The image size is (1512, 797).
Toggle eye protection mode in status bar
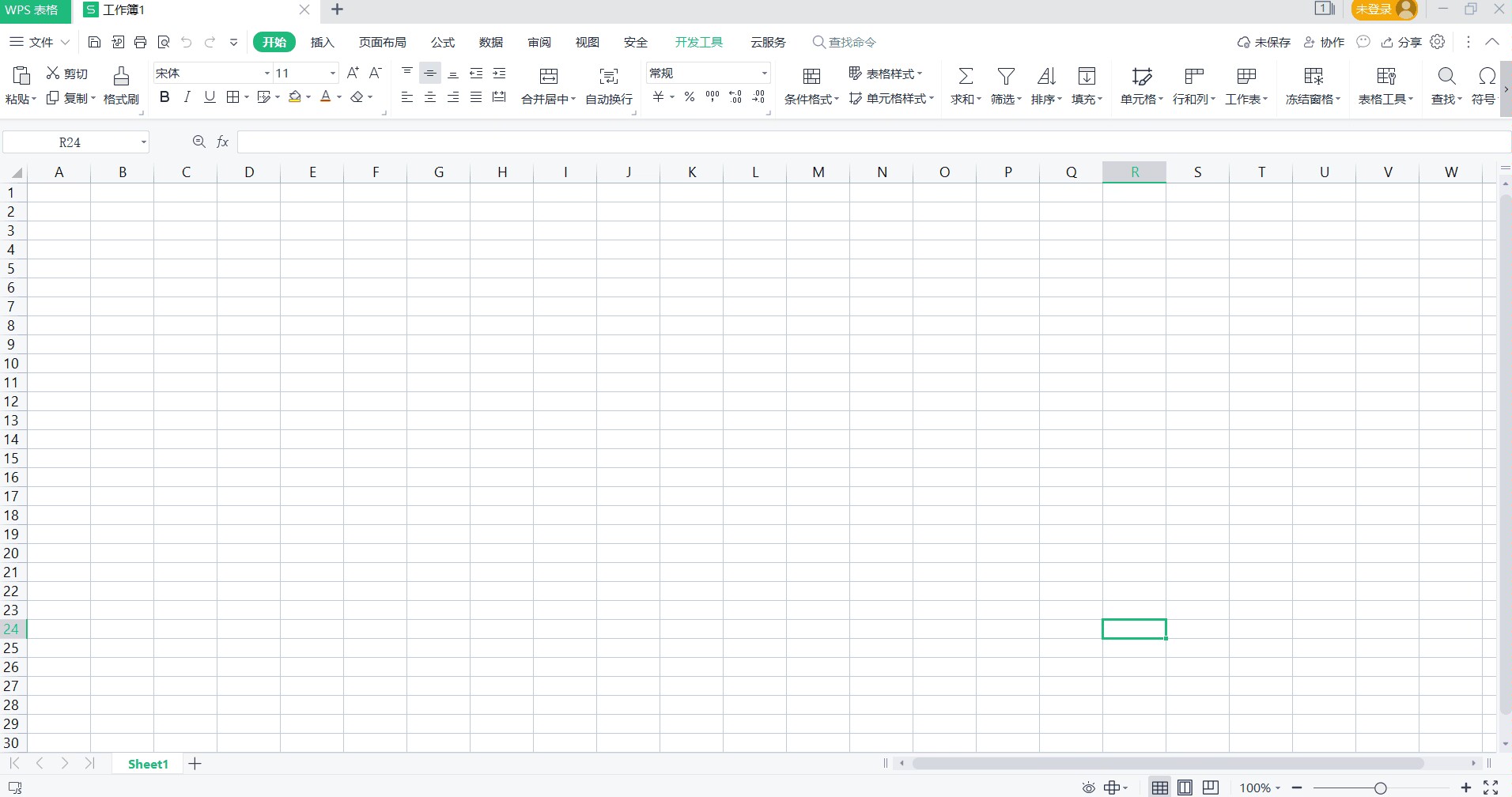click(x=1089, y=788)
